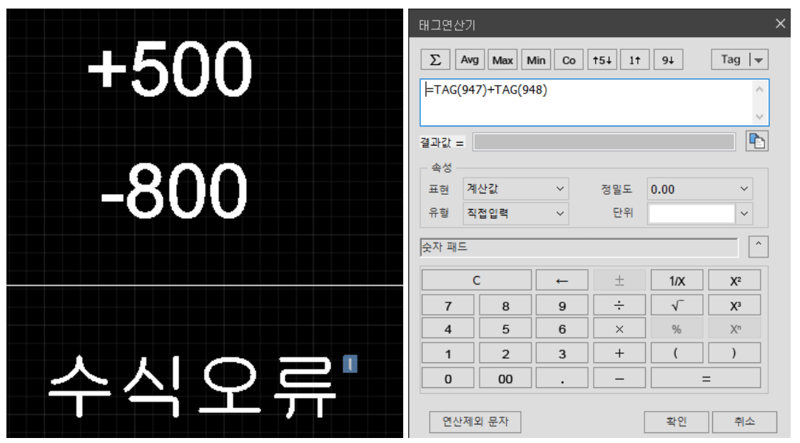The height and width of the screenshot is (443, 800).
Task: Click the number 6 key
Action: (x=562, y=329)
